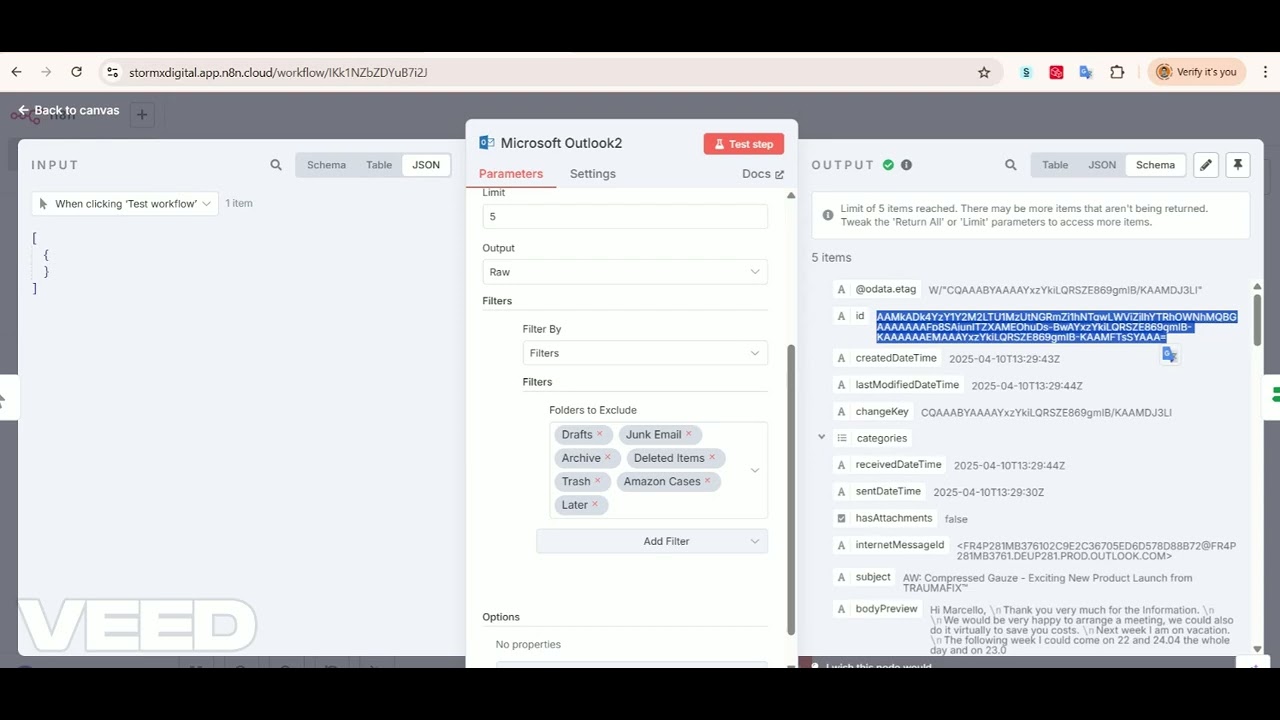Switch the INPUT panel to Table view
This screenshot has height=720, width=1280.
tap(379, 165)
